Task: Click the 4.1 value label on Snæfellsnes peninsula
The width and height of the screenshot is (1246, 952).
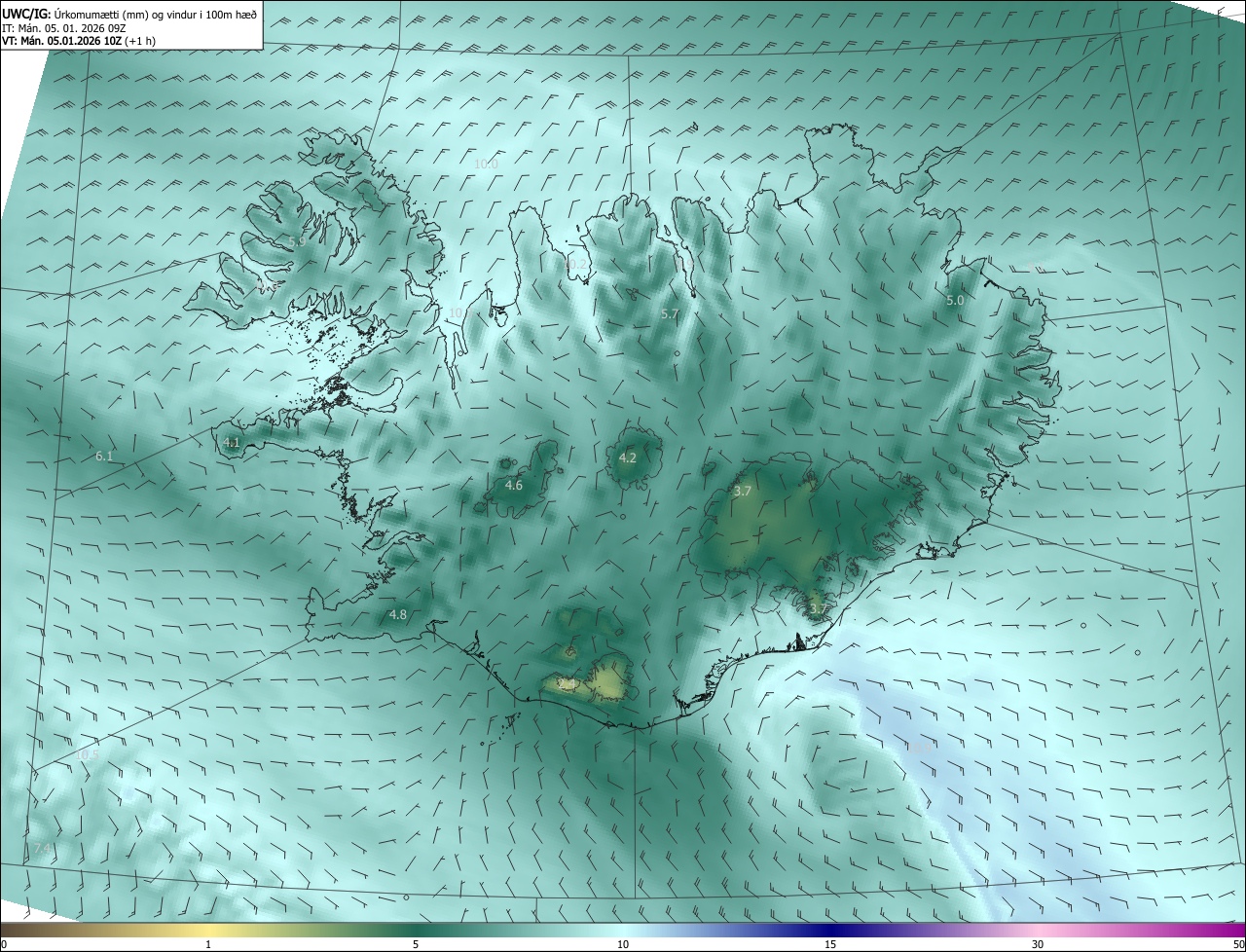Action: [x=232, y=443]
